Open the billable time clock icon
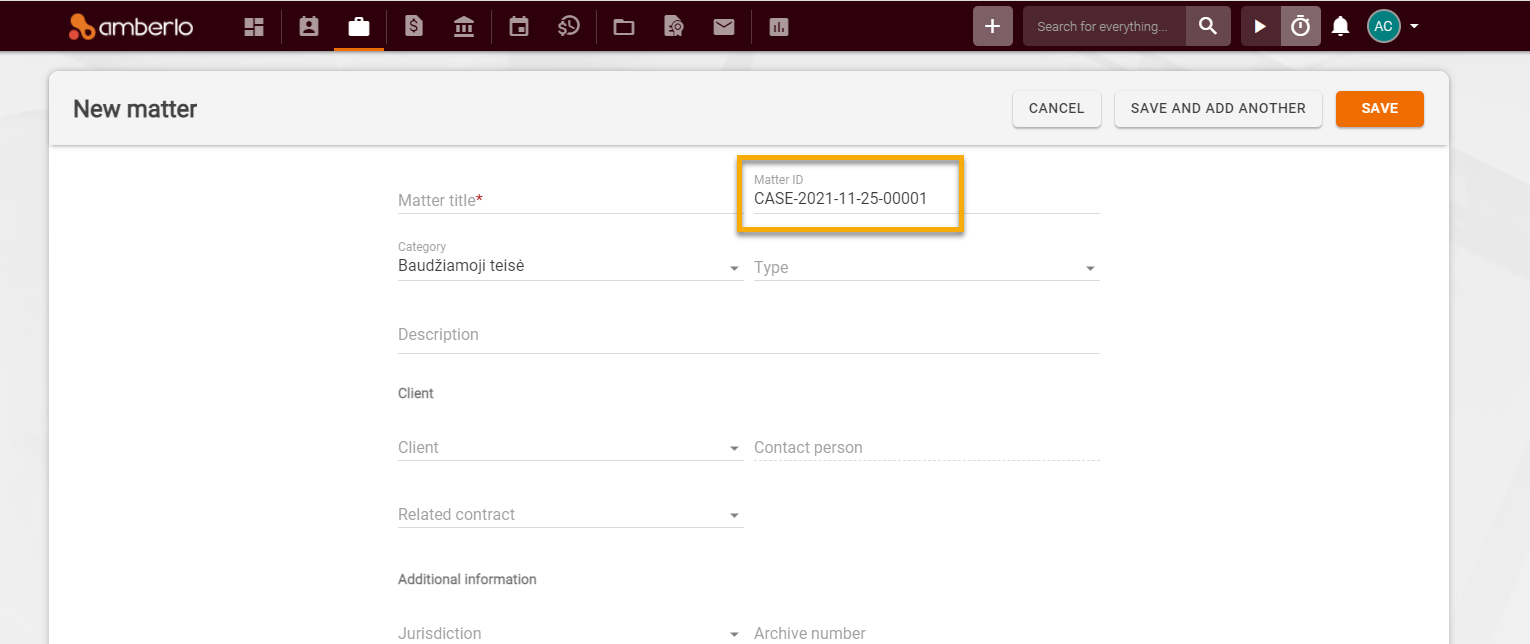This screenshot has width=1530, height=644. coord(568,26)
